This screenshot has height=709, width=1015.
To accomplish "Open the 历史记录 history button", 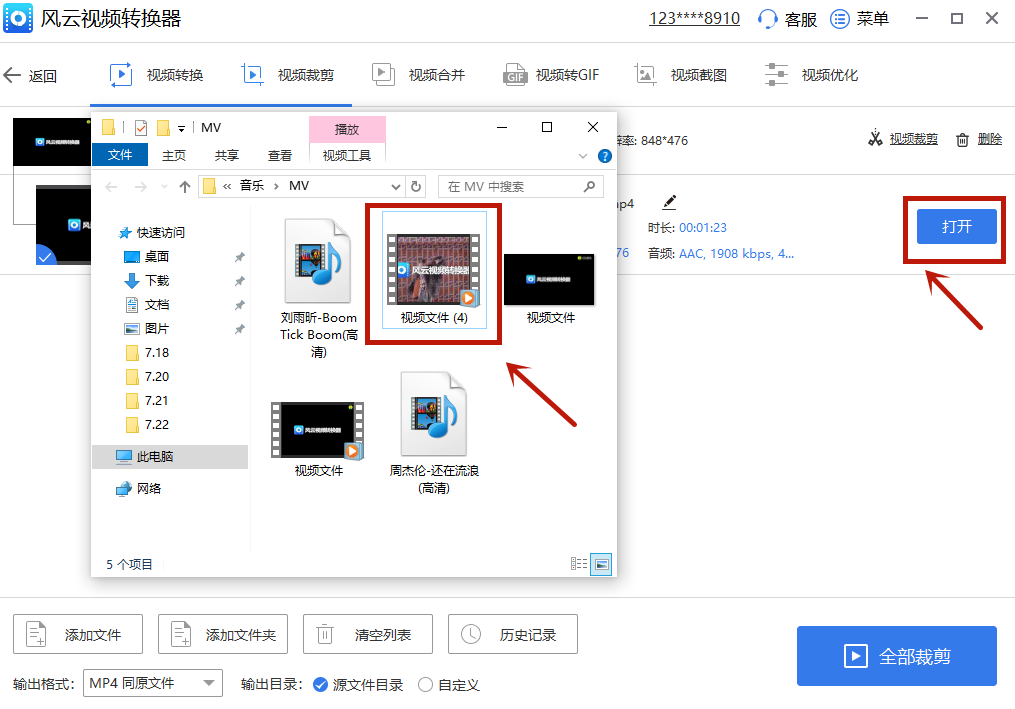I will click(513, 634).
